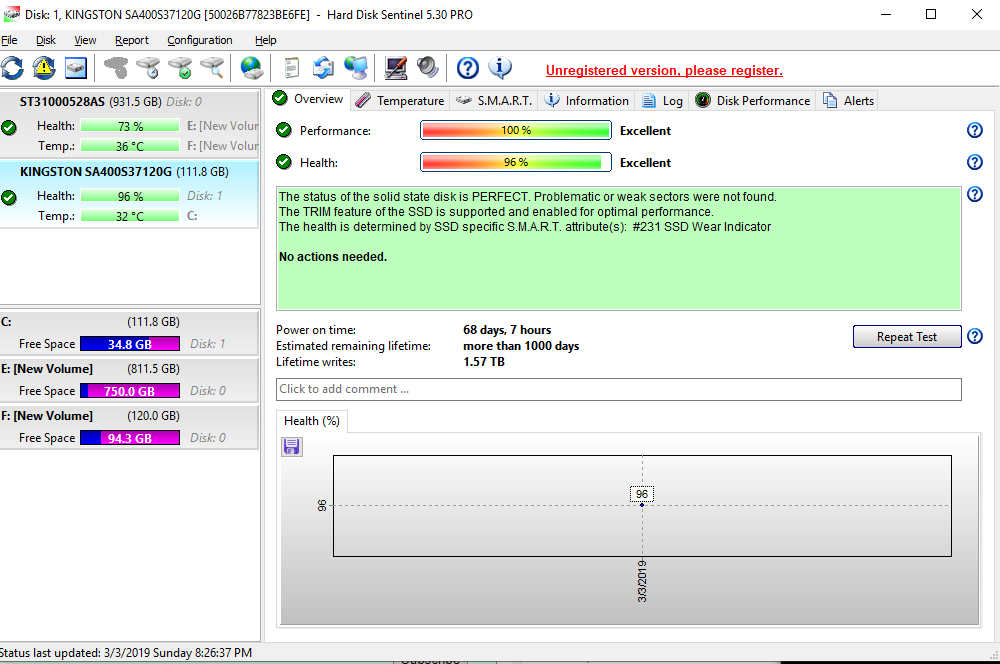Click the Repeat Test button
Screen dimensions: 1000x664
click(906, 337)
